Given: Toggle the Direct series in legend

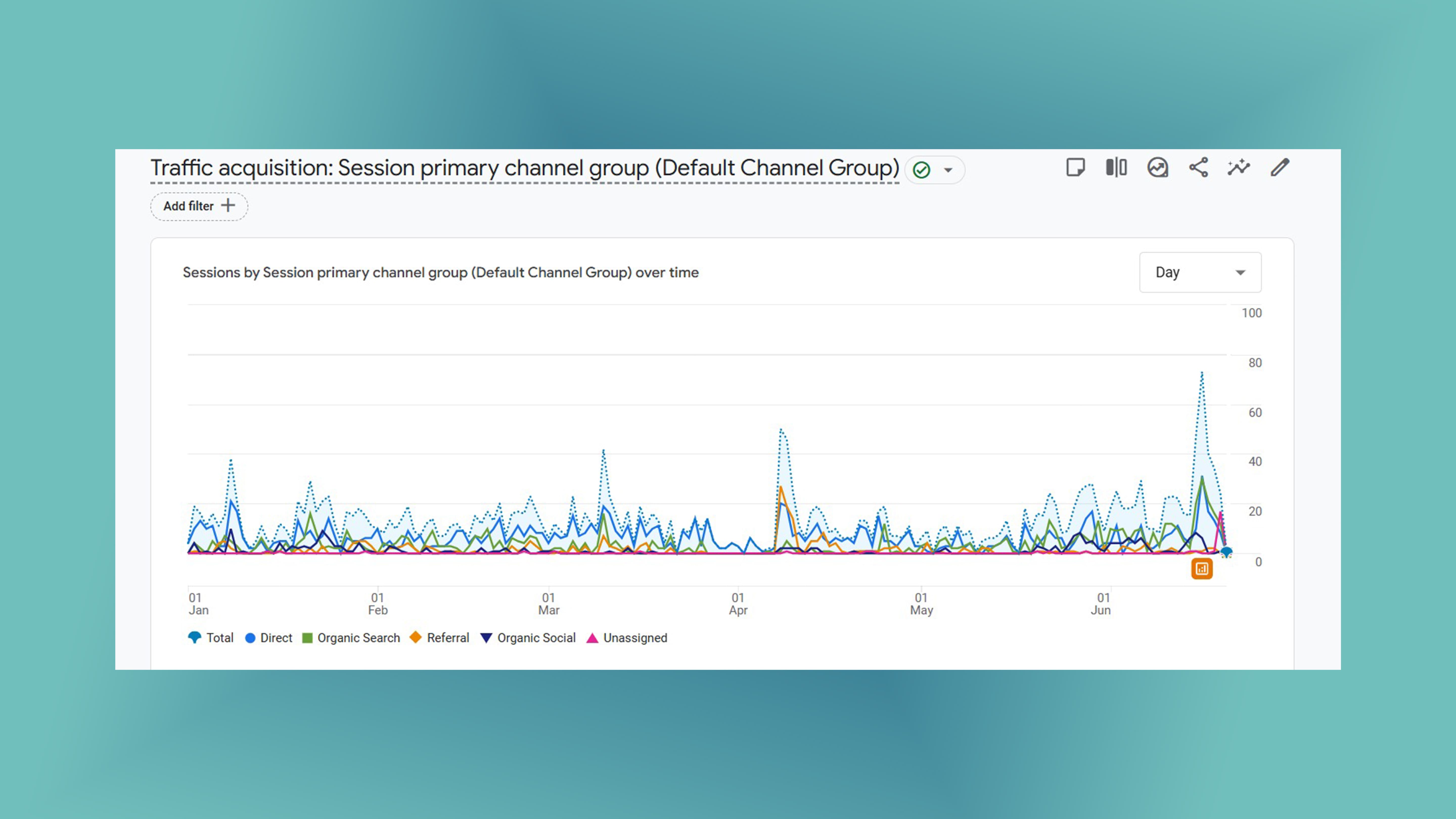Looking at the screenshot, I should (268, 638).
